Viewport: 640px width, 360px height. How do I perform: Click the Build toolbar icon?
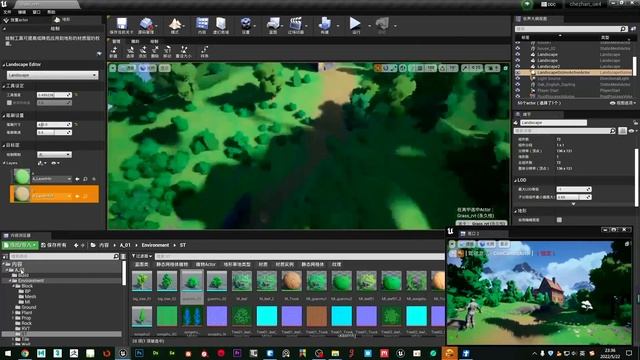coord(324,25)
